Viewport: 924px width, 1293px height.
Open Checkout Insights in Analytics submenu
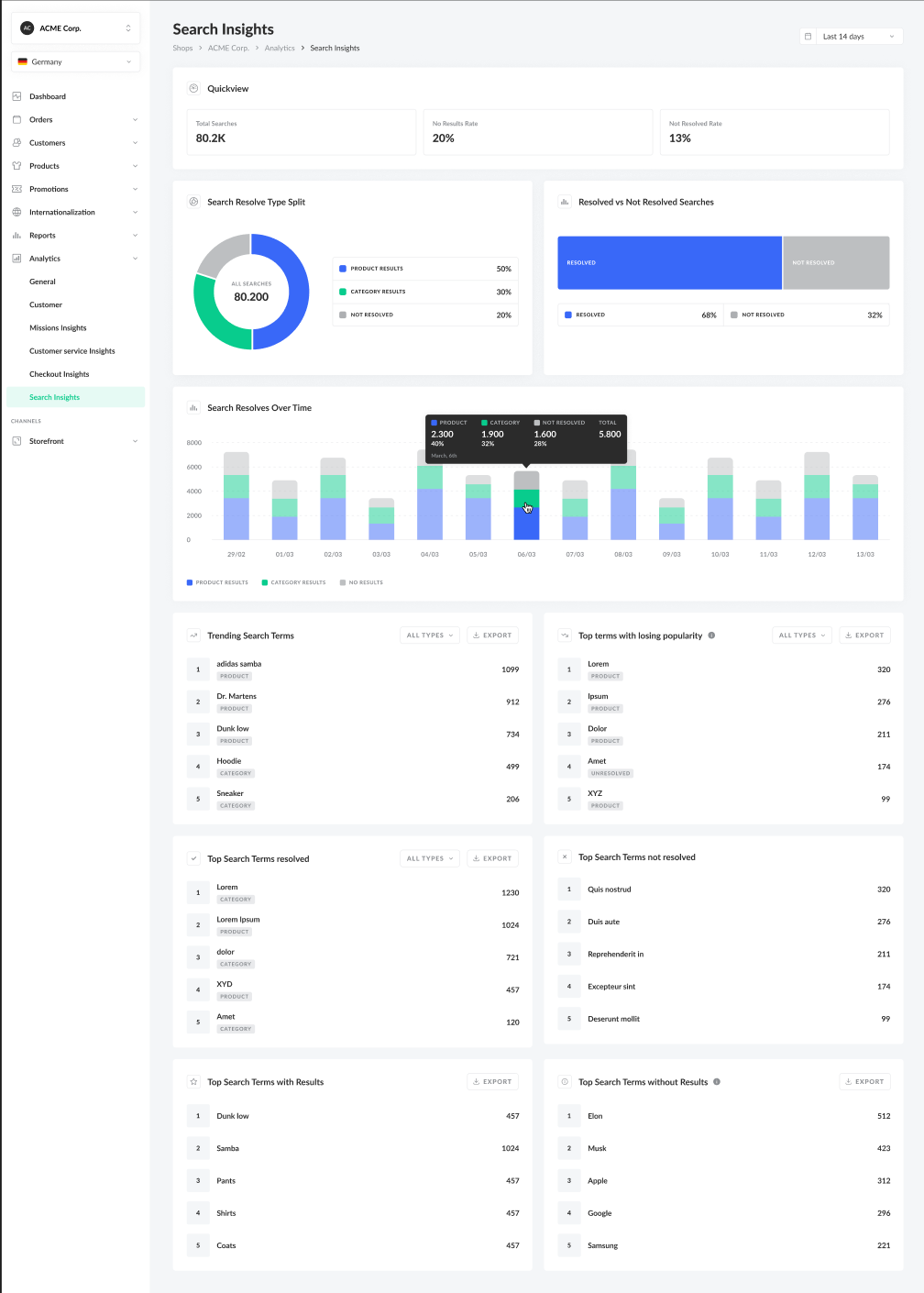[60, 374]
